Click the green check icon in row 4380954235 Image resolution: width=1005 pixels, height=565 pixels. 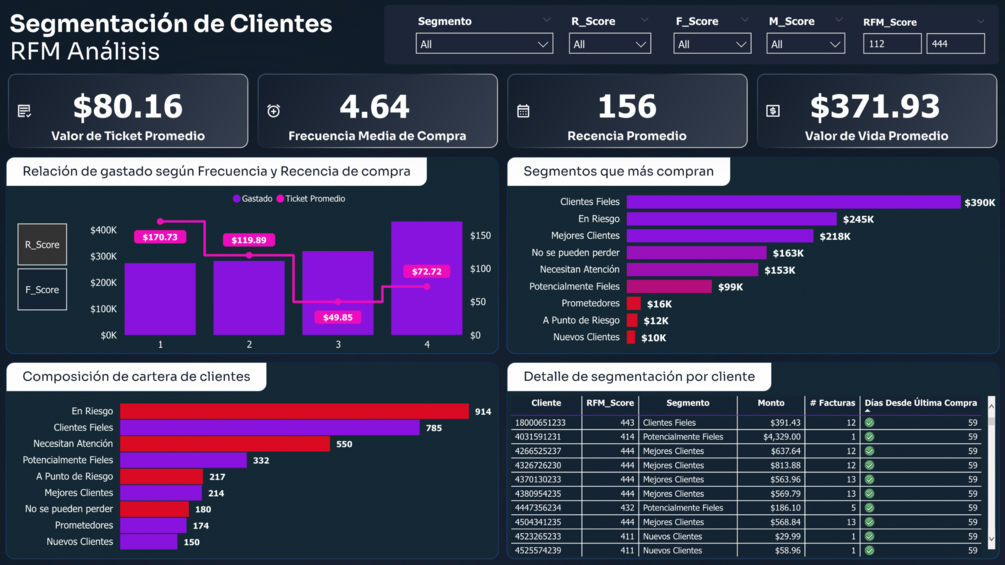click(x=870, y=494)
